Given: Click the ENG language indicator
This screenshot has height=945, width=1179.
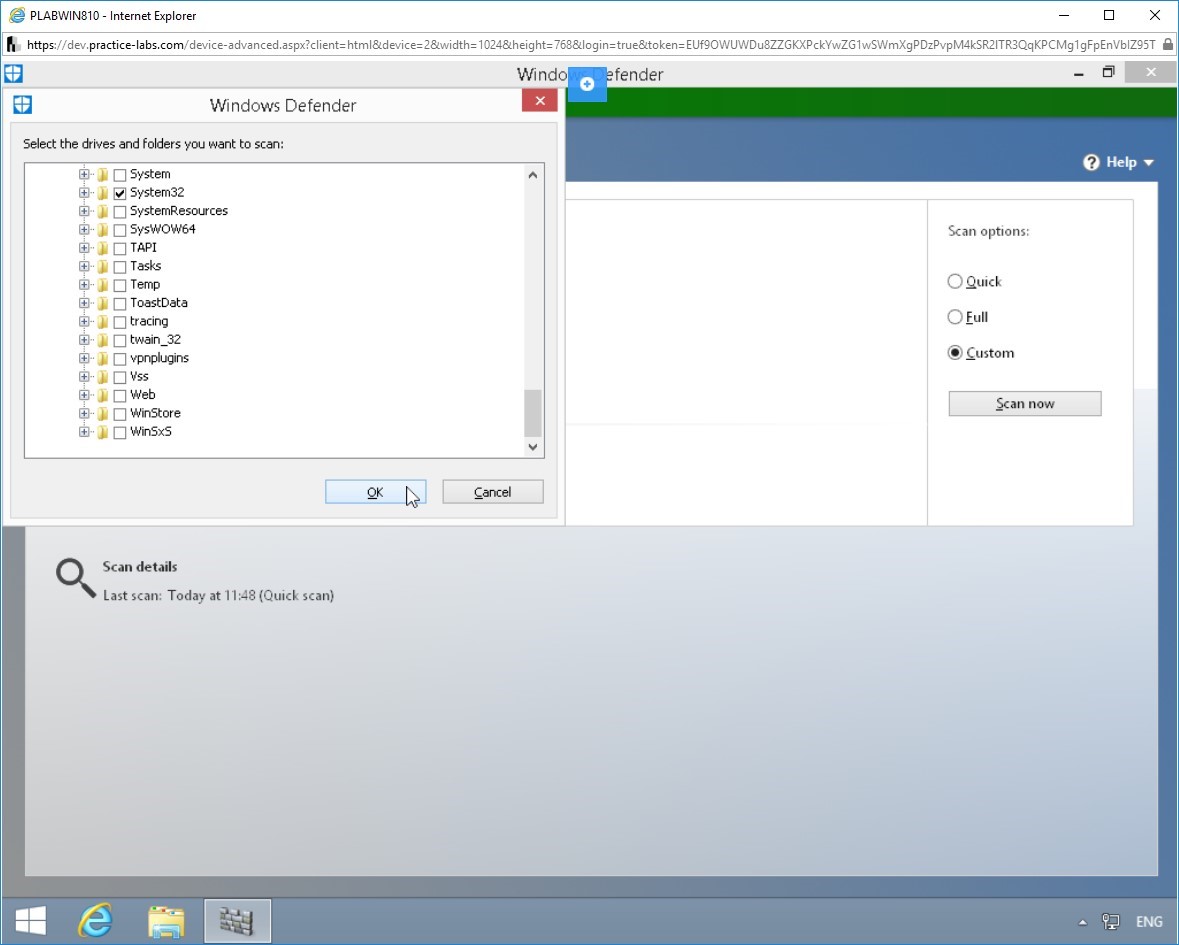Looking at the screenshot, I should tap(1149, 922).
